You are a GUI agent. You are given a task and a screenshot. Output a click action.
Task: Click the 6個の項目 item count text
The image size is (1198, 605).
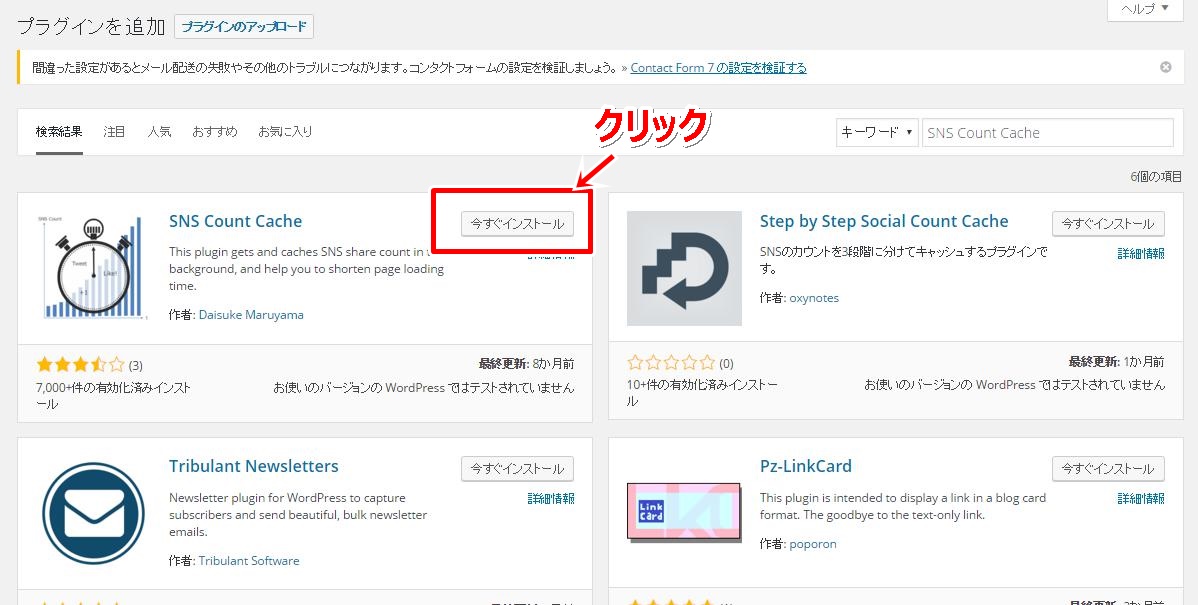1155,176
